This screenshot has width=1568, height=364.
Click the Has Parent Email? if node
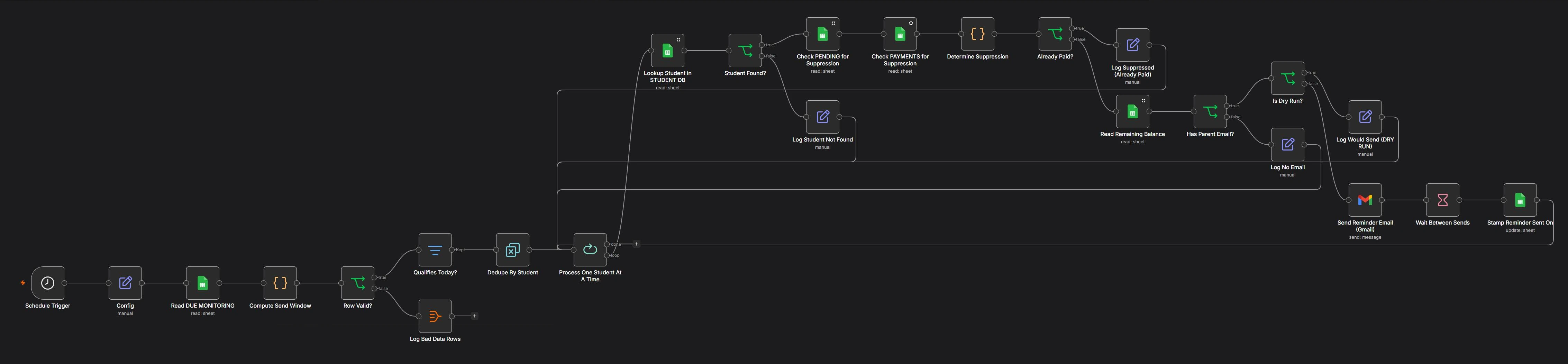[x=1210, y=111]
